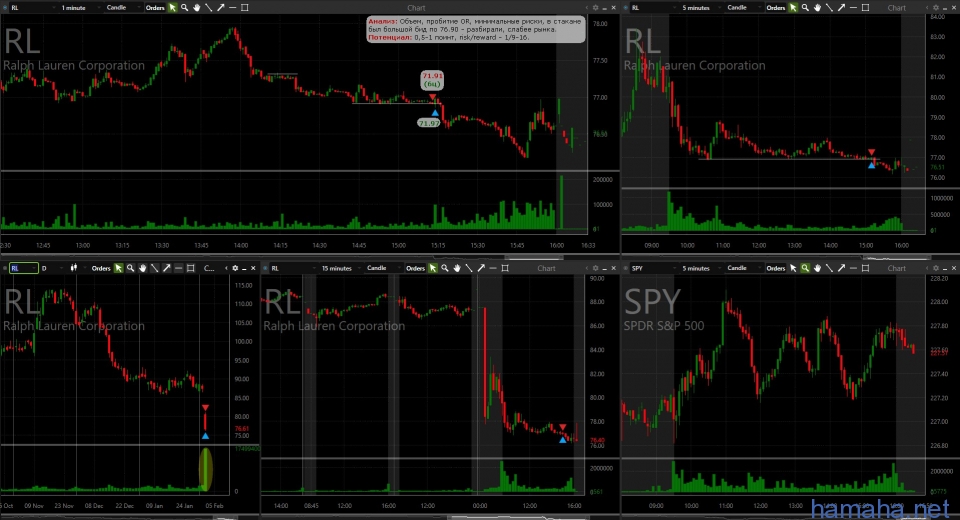Choose hand pan tool in SPY chart
The height and width of the screenshot is (520, 960).
point(817,268)
